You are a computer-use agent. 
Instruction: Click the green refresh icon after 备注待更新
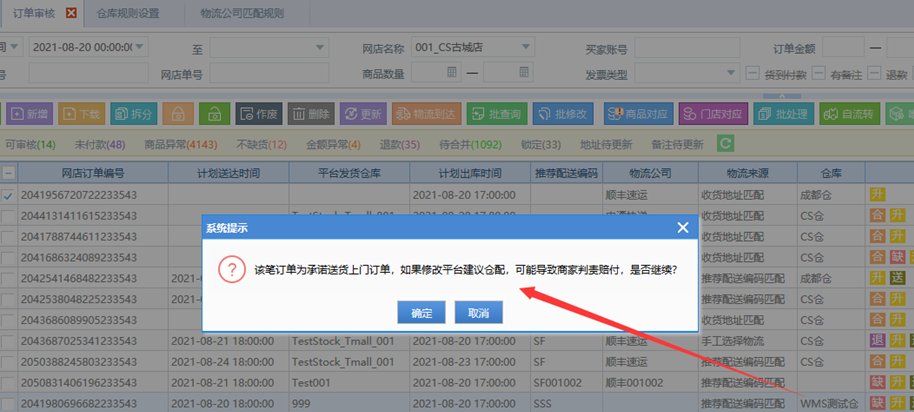point(725,144)
